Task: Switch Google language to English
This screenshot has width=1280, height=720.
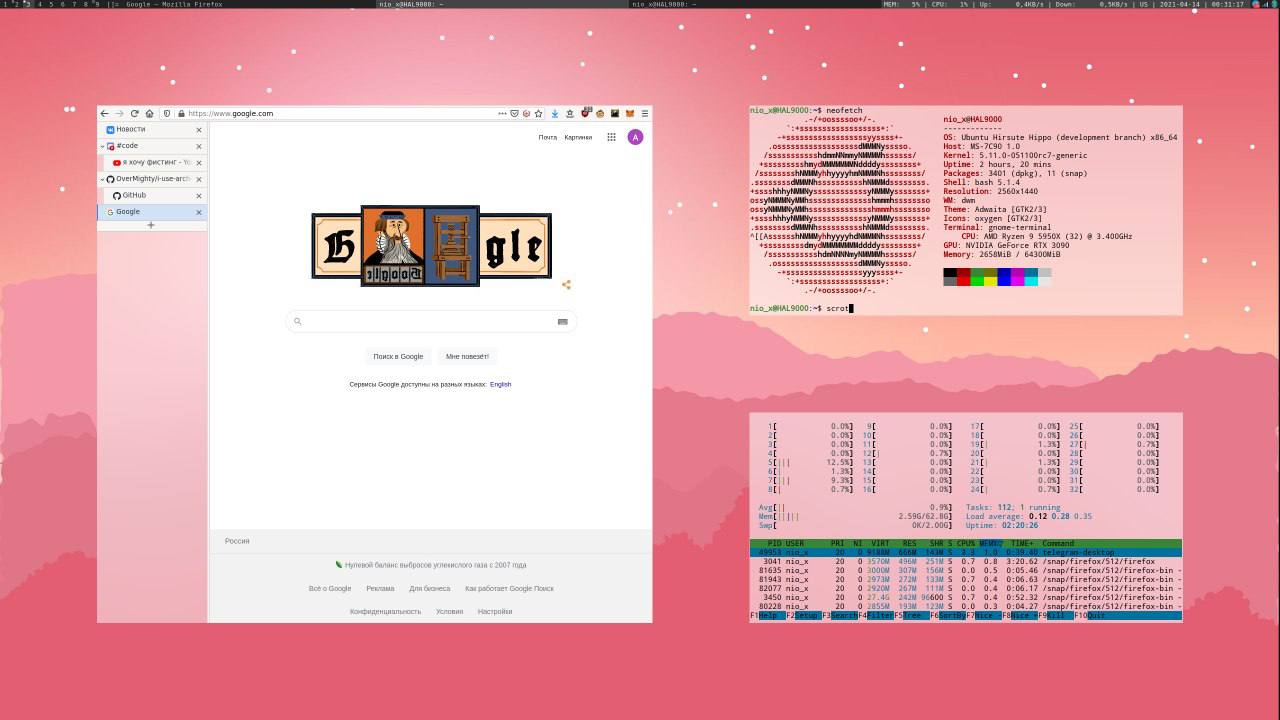Action: [x=500, y=384]
